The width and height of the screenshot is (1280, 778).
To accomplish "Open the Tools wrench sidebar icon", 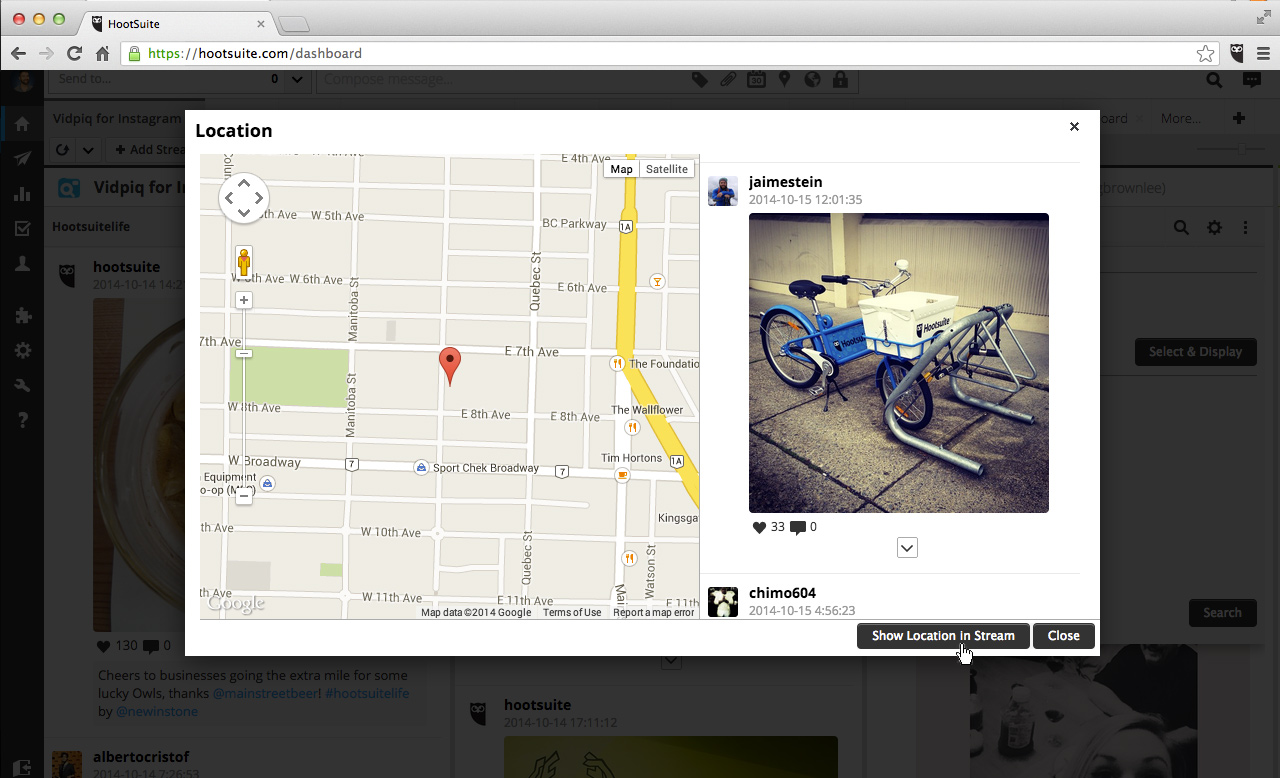I will pos(22,385).
